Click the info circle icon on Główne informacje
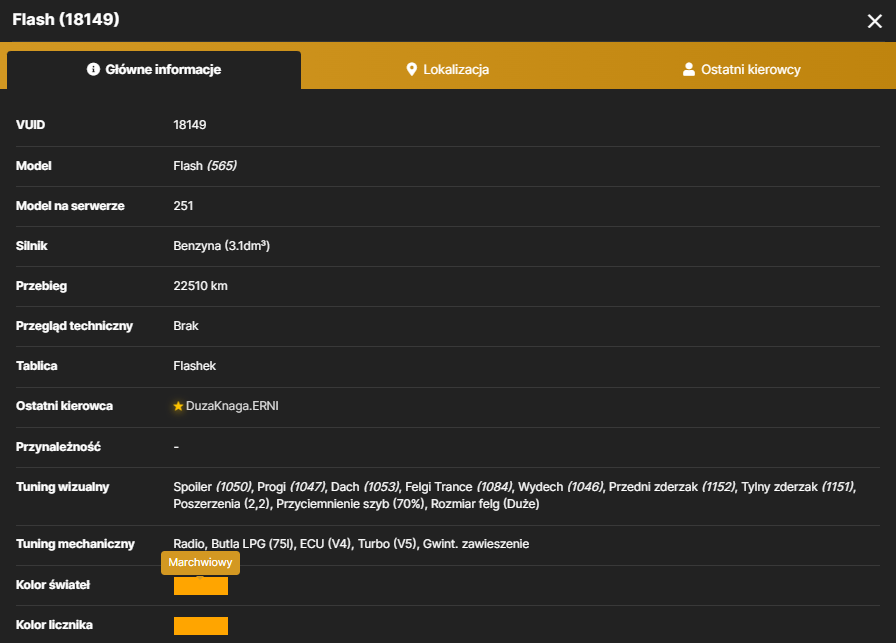The height and width of the screenshot is (643, 896). [x=93, y=69]
